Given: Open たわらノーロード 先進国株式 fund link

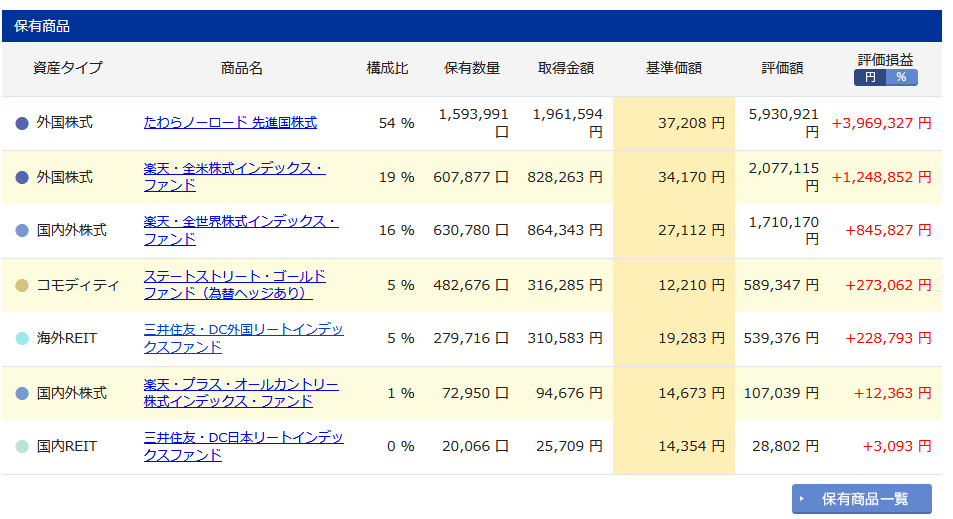Looking at the screenshot, I should [230, 123].
